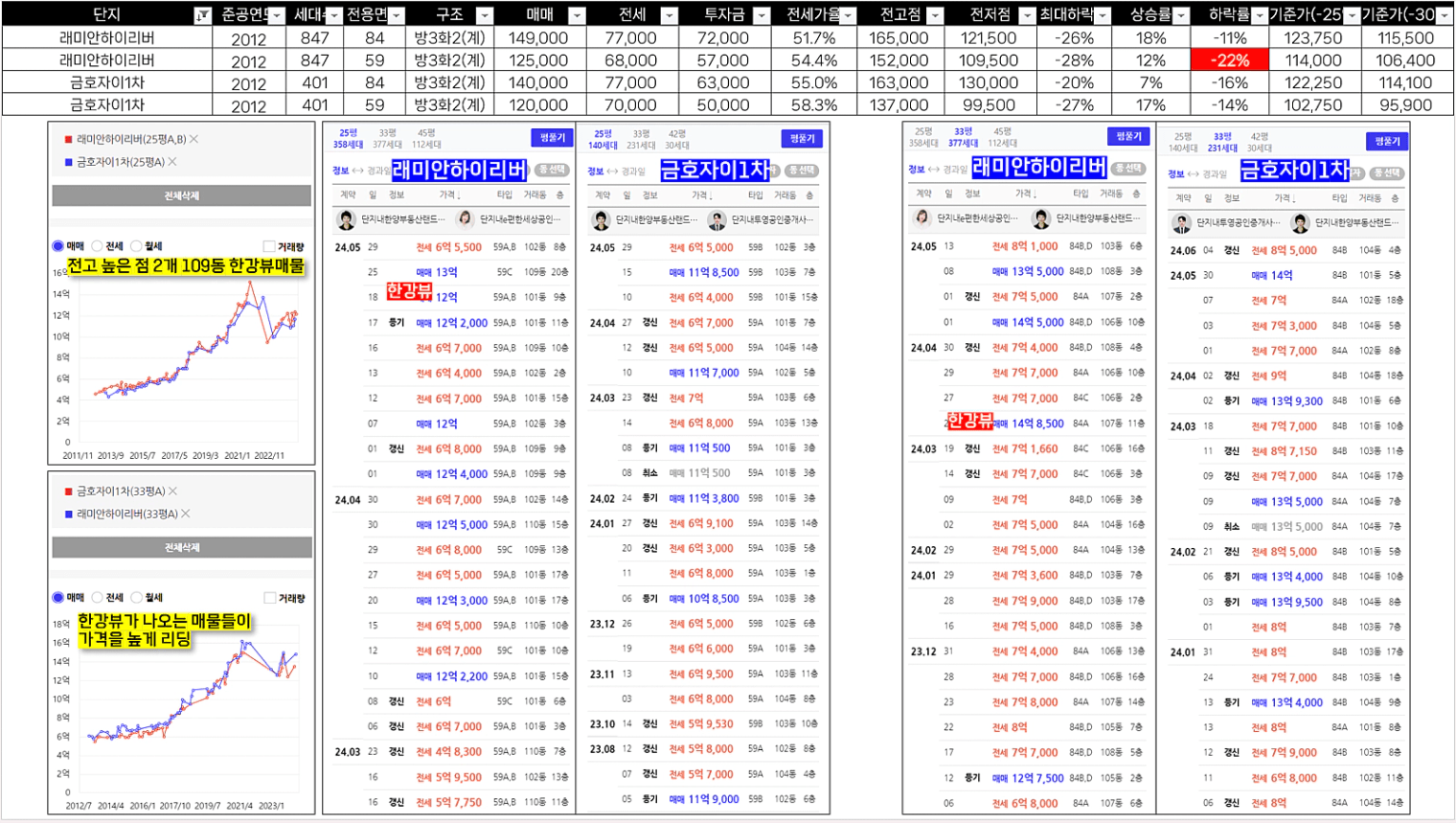Click 동 선택 button in first panel
The height and width of the screenshot is (823, 1456).
pos(552,170)
